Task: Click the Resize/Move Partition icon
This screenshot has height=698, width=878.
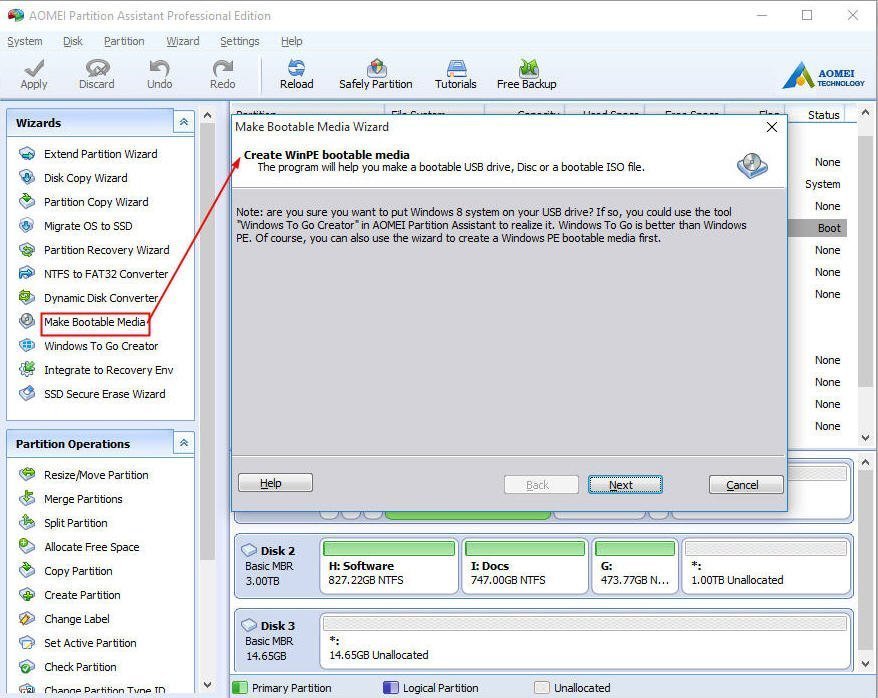Action: [27, 475]
